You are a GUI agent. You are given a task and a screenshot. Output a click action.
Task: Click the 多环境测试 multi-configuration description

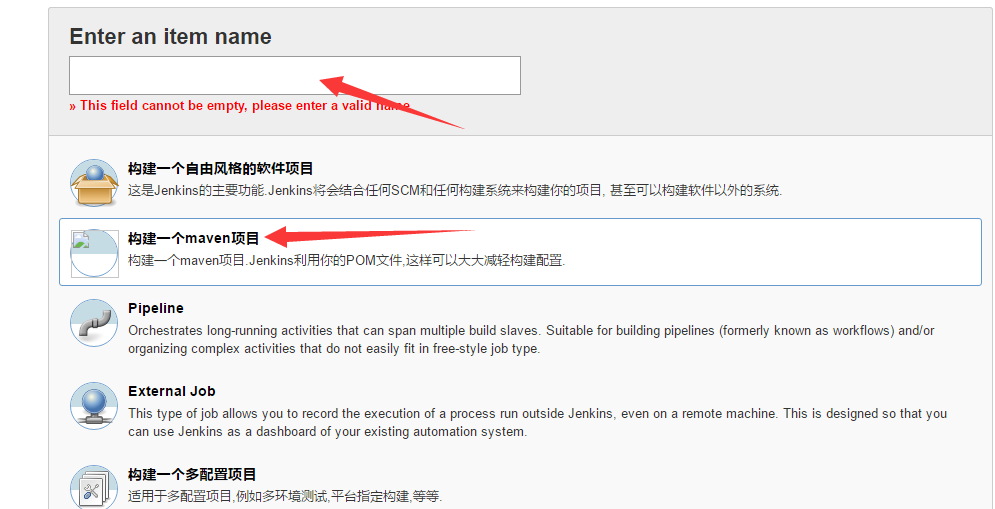pos(285,496)
